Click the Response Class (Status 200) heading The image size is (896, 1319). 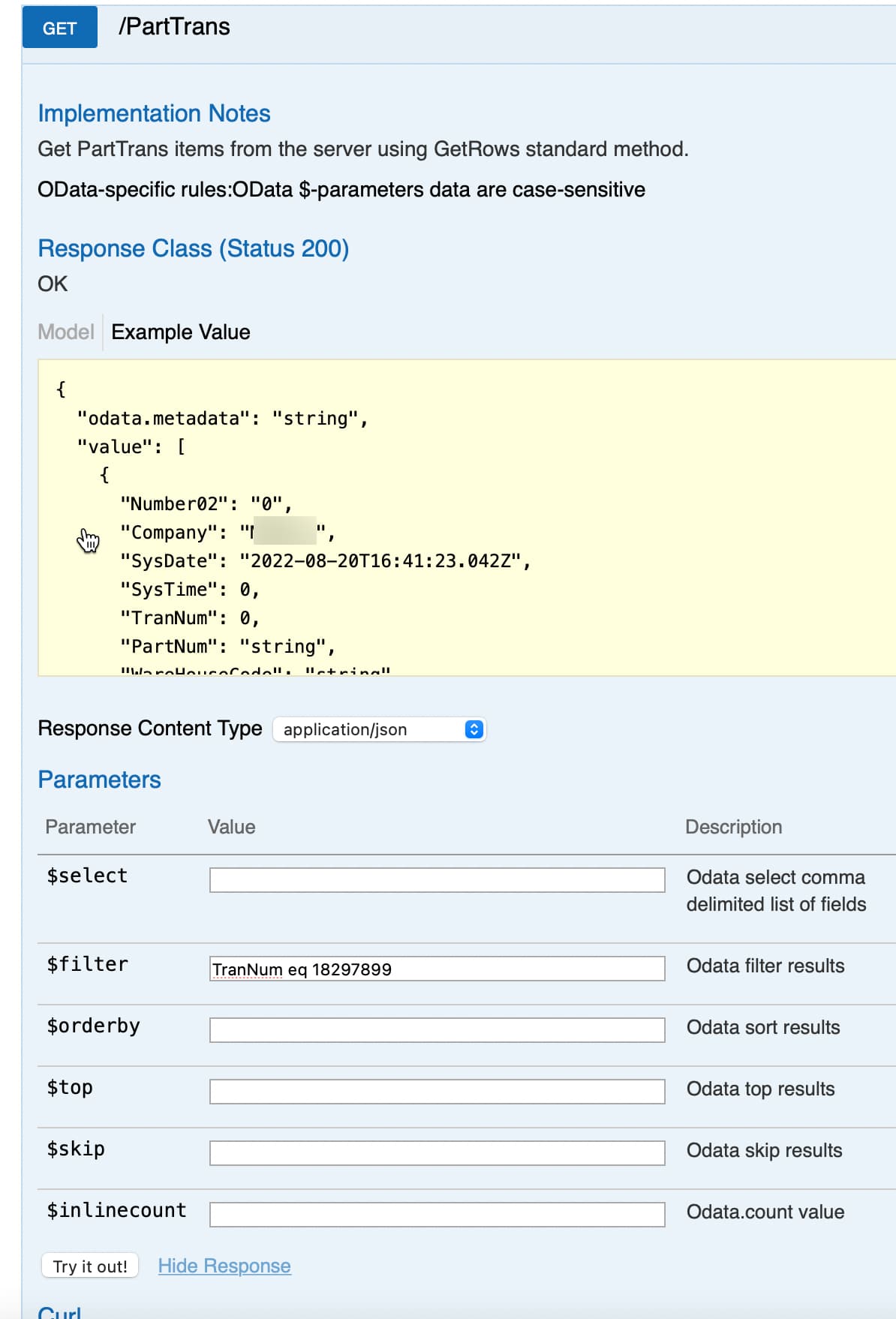pos(193,248)
